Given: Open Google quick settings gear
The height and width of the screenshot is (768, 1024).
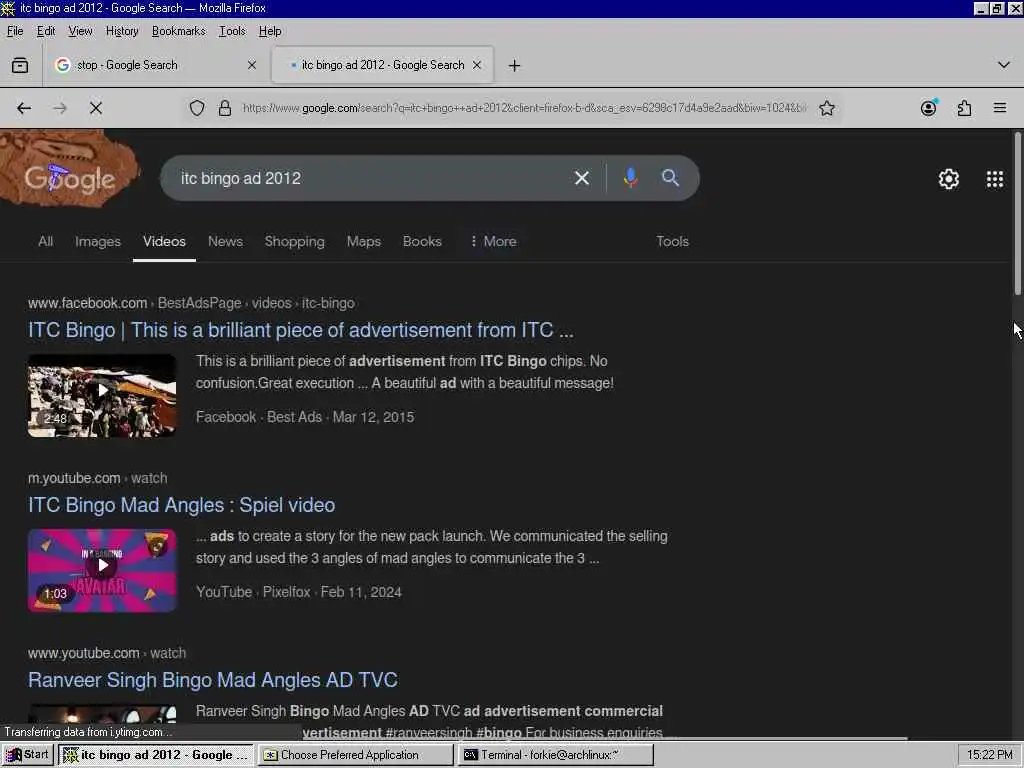Looking at the screenshot, I should click(x=949, y=179).
